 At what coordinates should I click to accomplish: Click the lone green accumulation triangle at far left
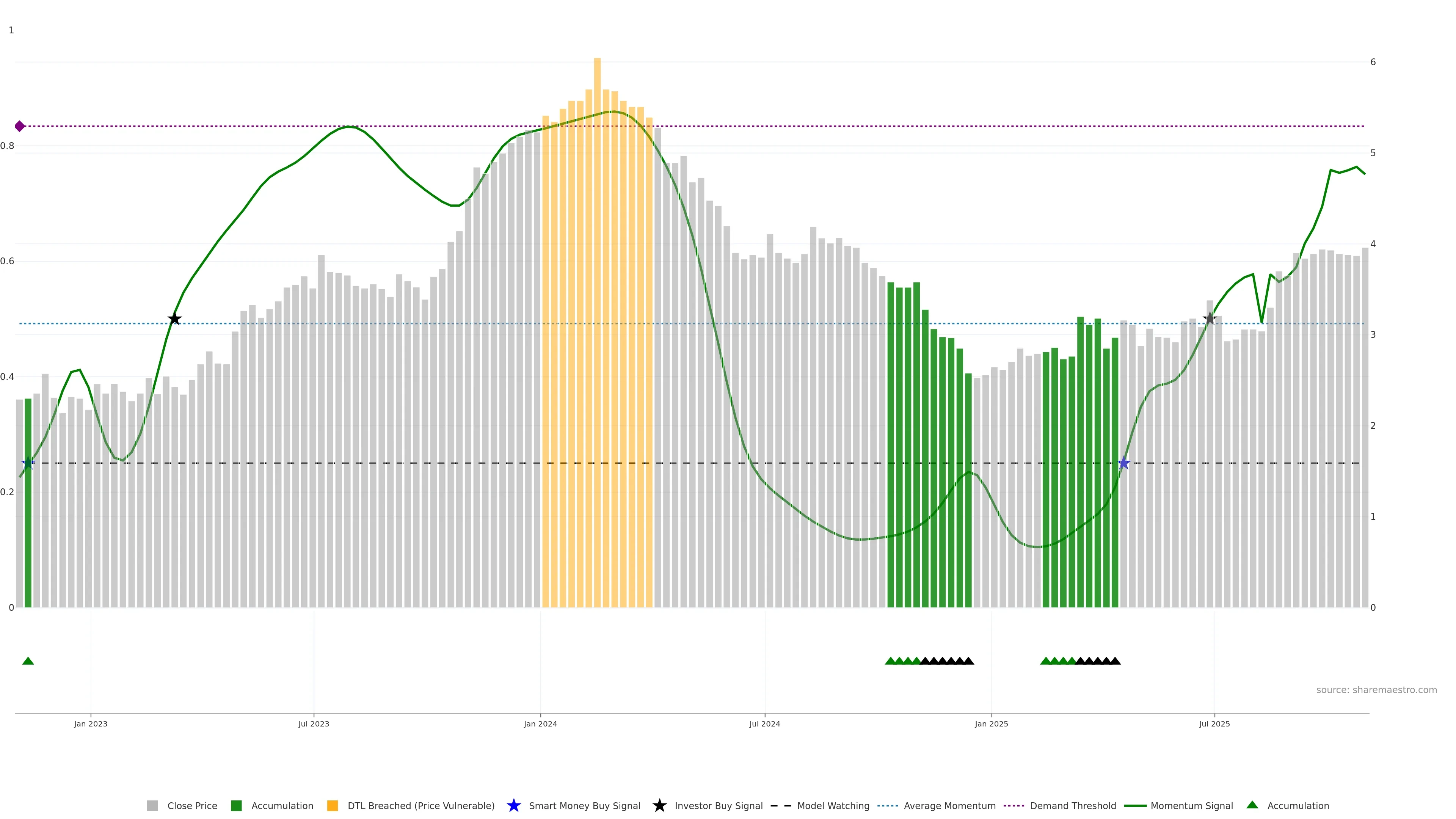(x=28, y=661)
